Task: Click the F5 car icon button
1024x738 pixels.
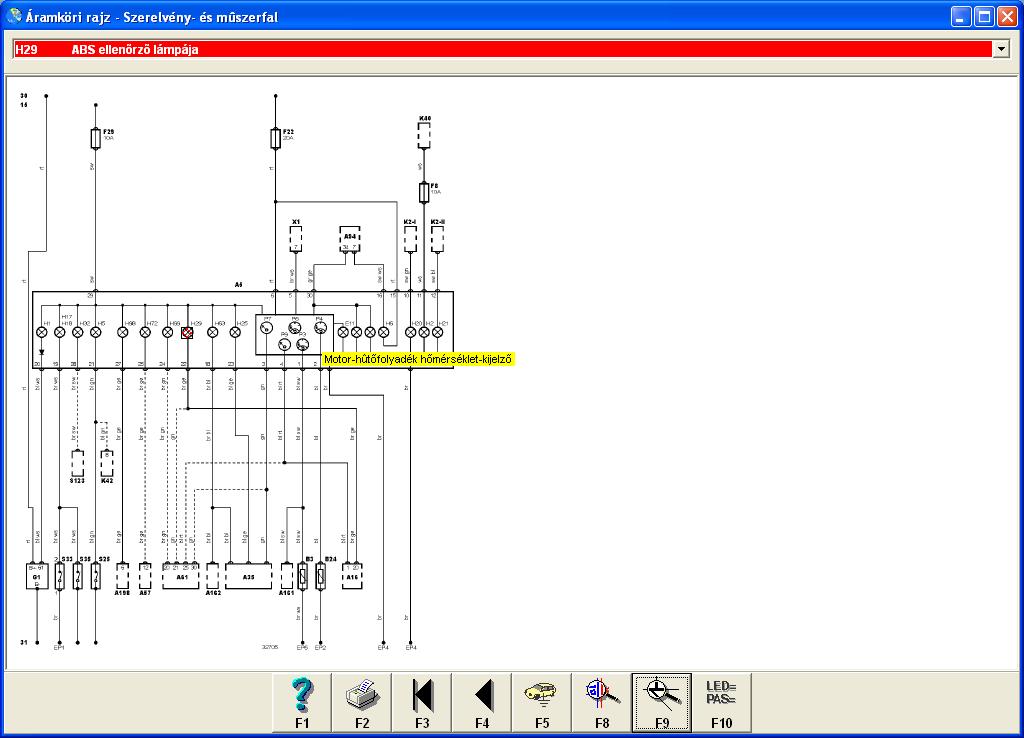Action: [x=542, y=703]
